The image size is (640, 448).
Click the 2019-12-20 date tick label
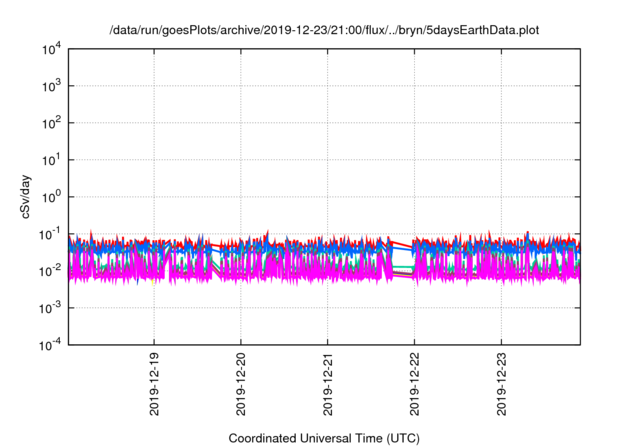click(x=241, y=384)
